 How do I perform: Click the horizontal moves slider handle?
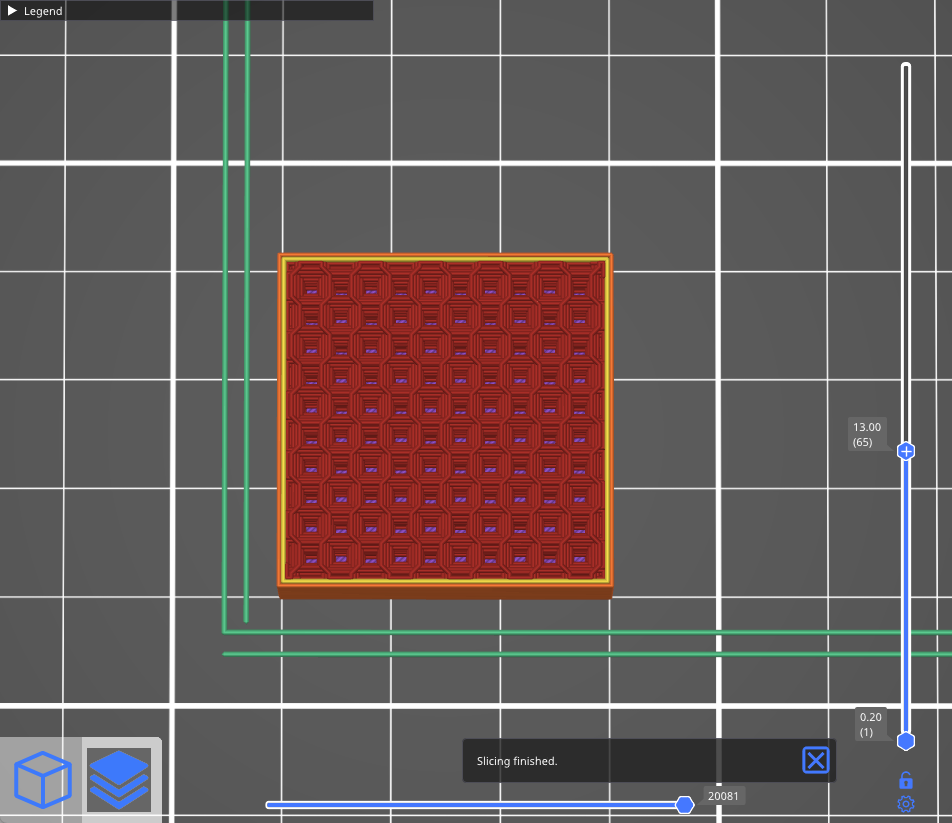pos(684,804)
